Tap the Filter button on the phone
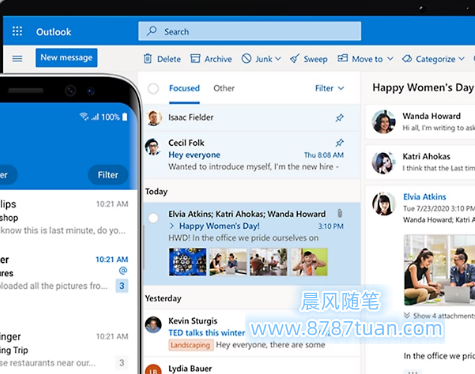The height and width of the screenshot is (374, 475). point(108,175)
